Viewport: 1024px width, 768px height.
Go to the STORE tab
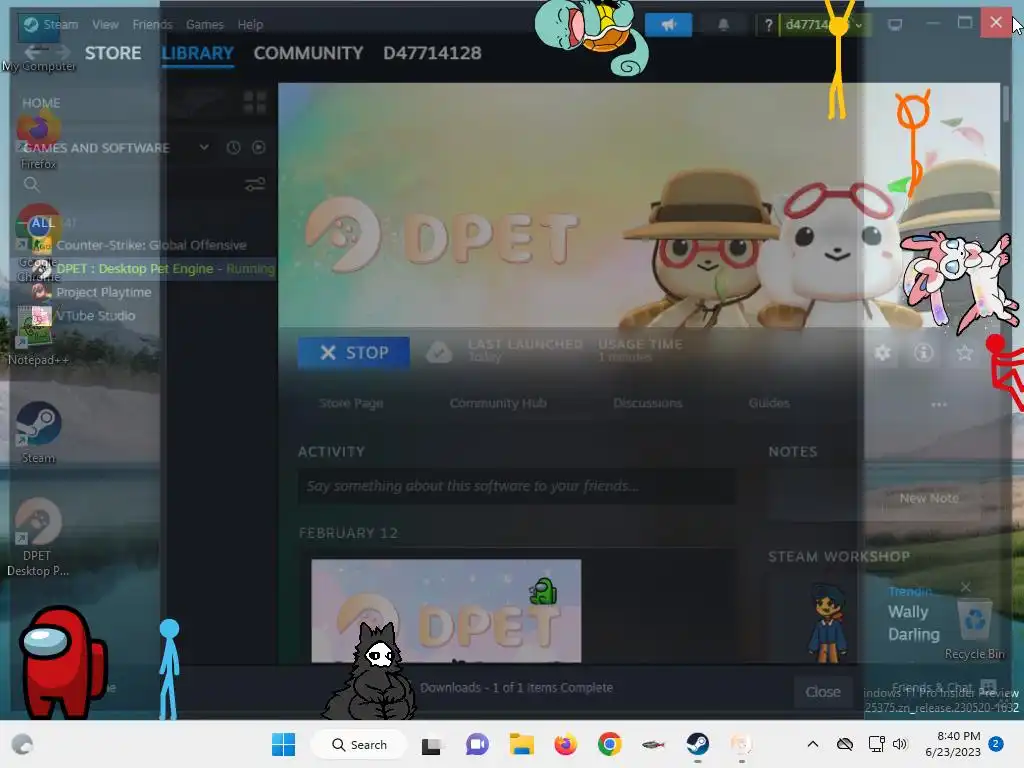[x=113, y=53]
